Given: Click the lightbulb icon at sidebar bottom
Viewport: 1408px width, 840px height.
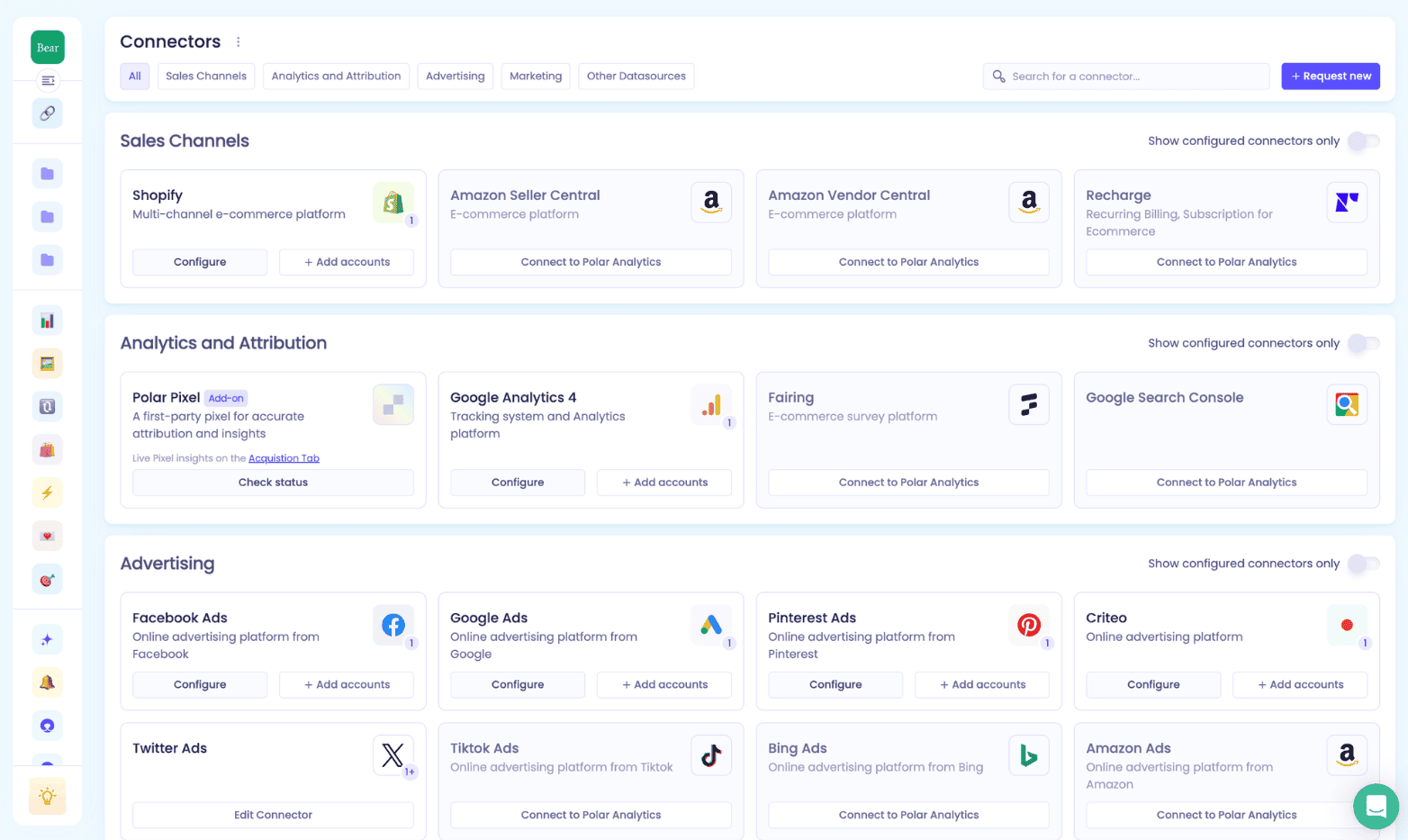Looking at the screenshot, I should tap(48, 796).
